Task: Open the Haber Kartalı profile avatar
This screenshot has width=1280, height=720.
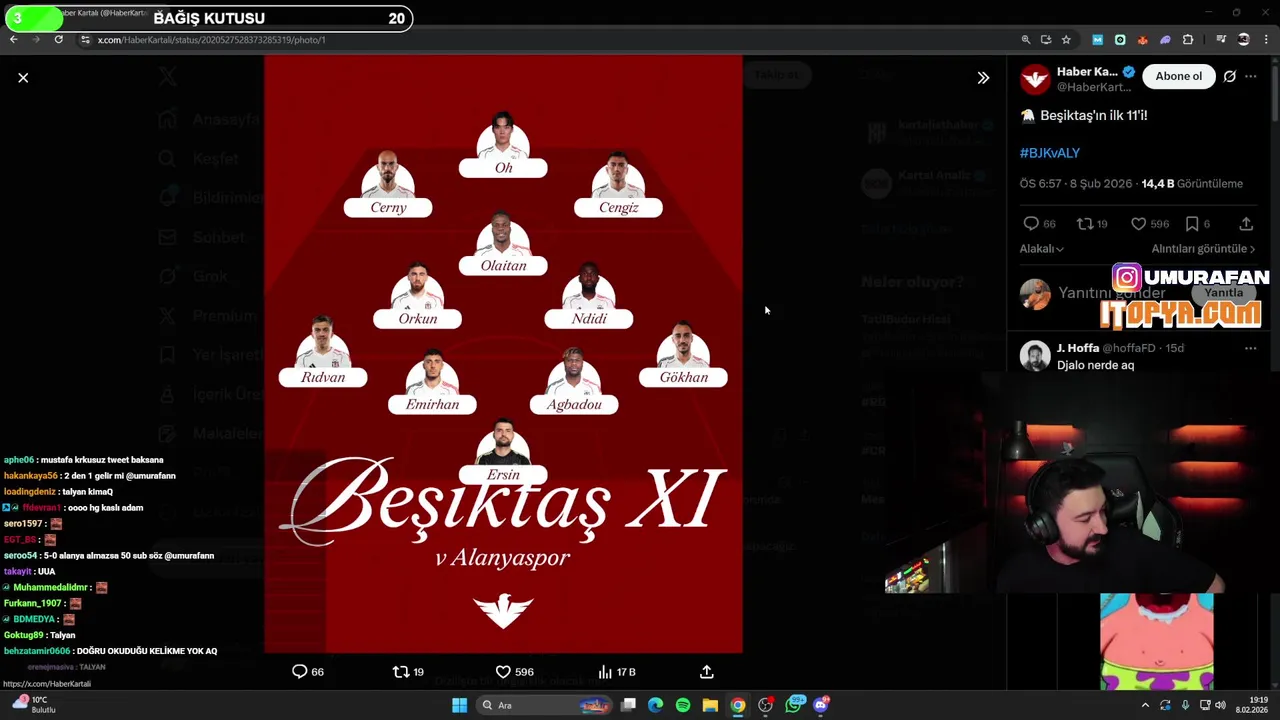Action: [1035, 78]
